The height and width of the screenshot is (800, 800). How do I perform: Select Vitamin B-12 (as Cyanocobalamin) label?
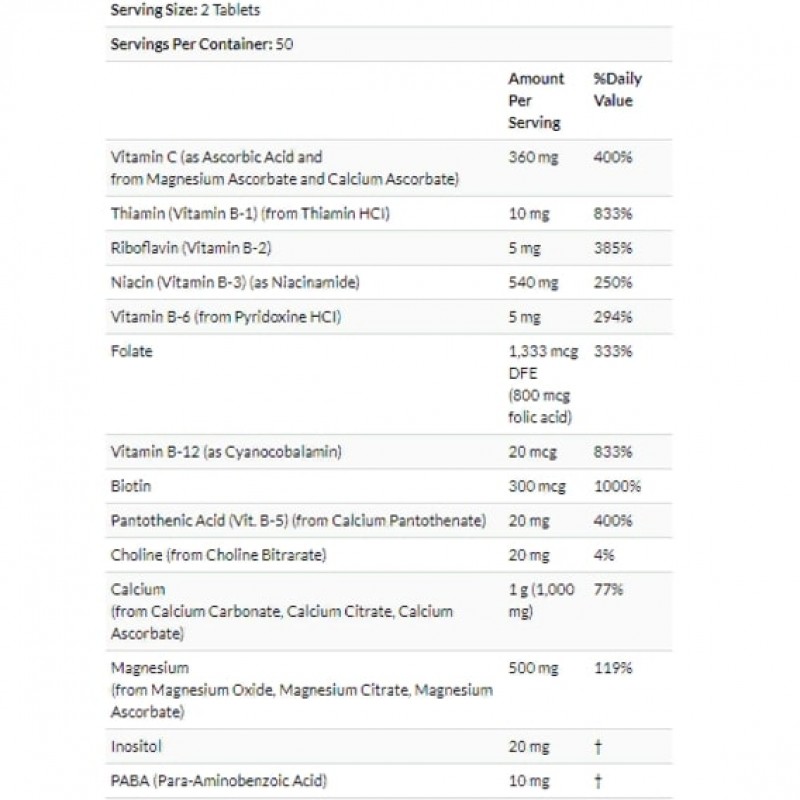[x=227, y=452]
